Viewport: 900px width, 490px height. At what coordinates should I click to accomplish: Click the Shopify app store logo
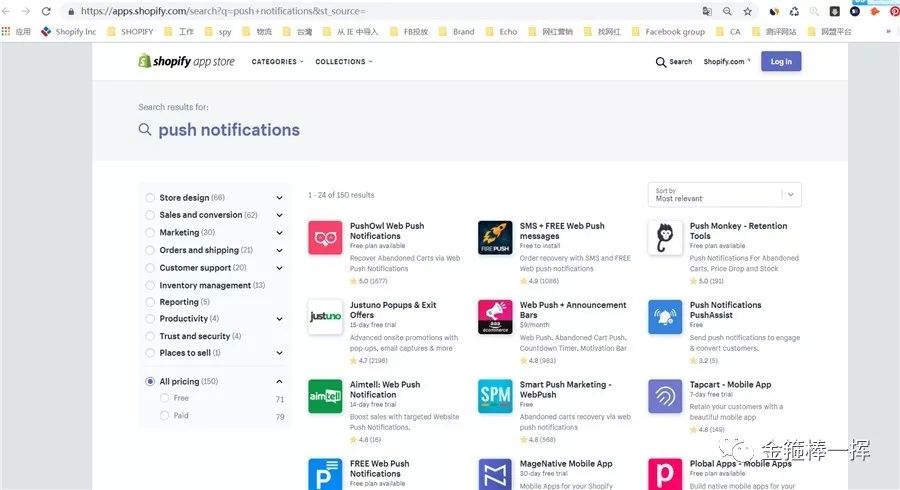(187, 61)
